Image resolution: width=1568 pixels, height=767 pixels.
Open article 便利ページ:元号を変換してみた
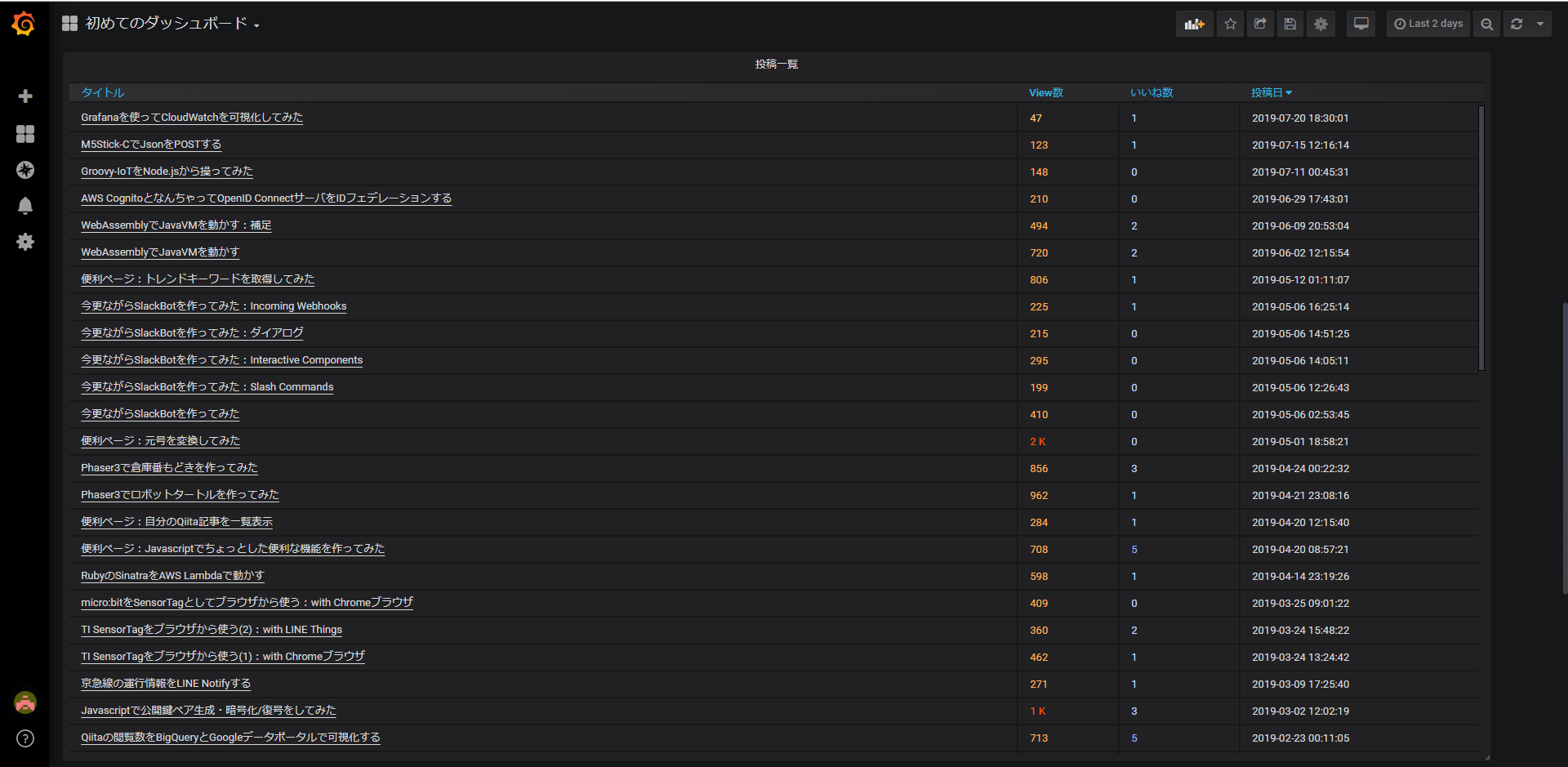pyautogui.click(x=161, y=441)
